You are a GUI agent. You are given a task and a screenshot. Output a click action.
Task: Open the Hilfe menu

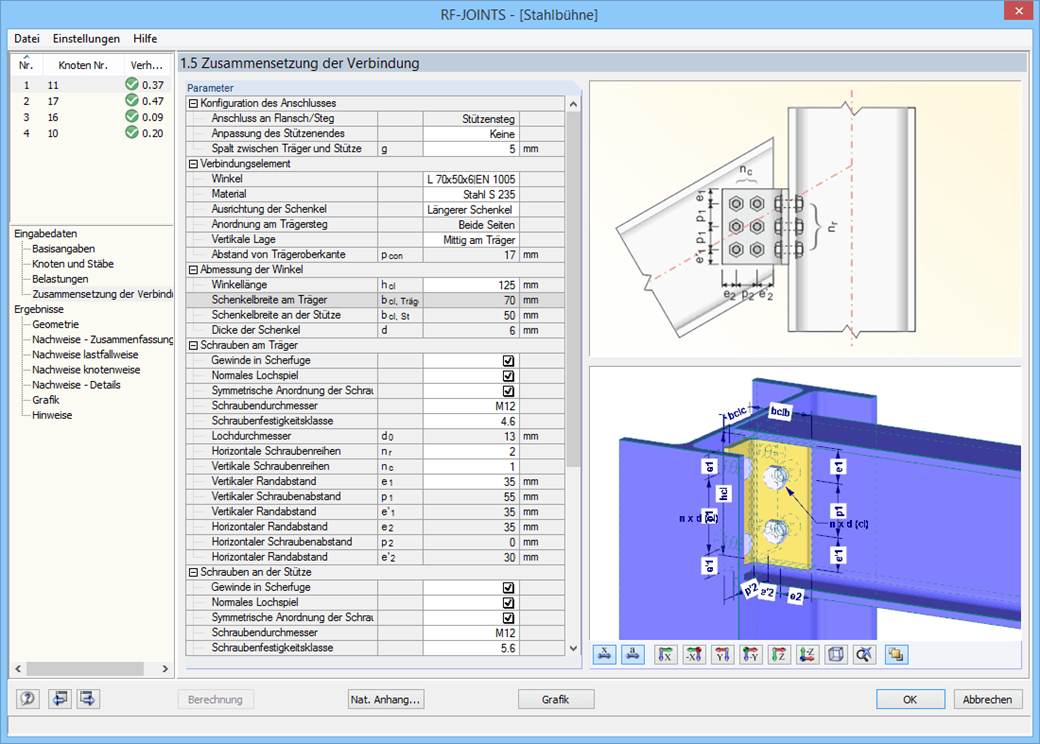[145, 38]
